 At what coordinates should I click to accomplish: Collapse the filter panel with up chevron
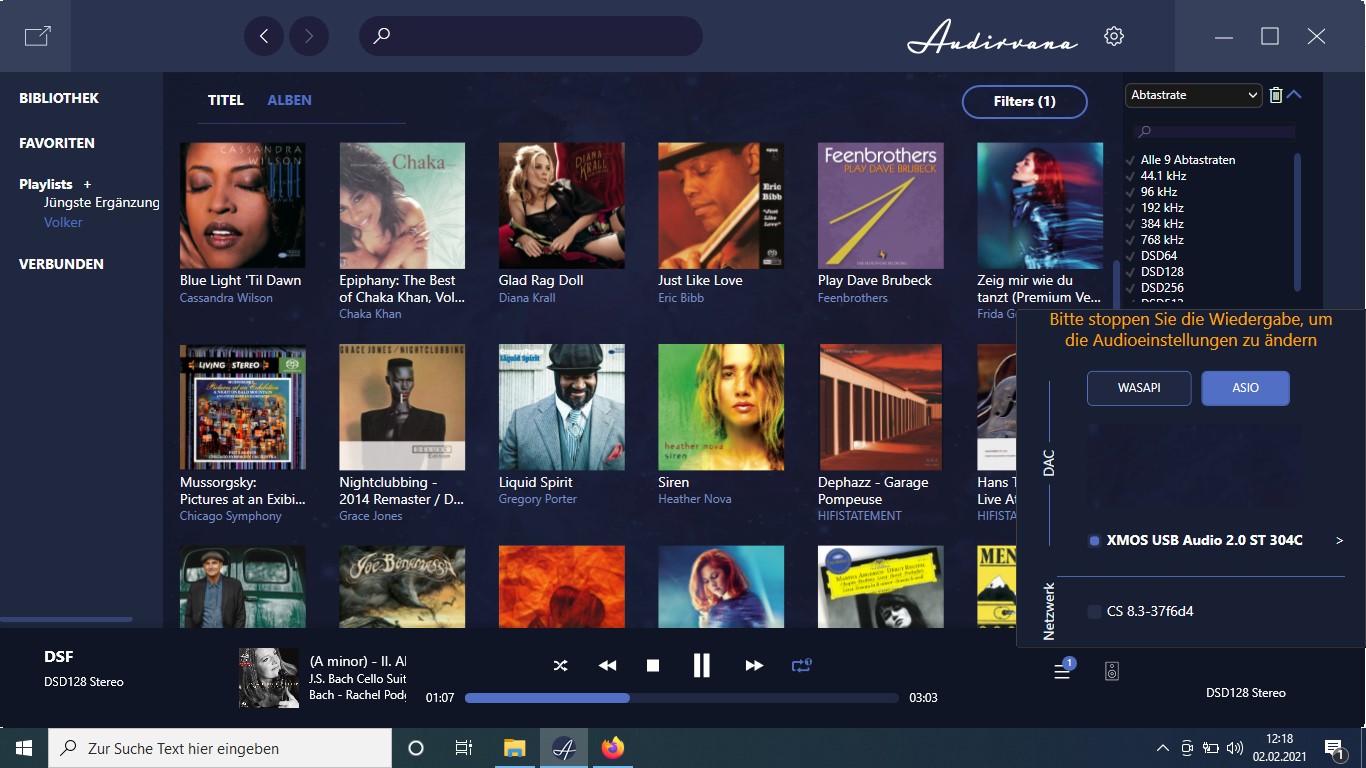(1294, 95)
